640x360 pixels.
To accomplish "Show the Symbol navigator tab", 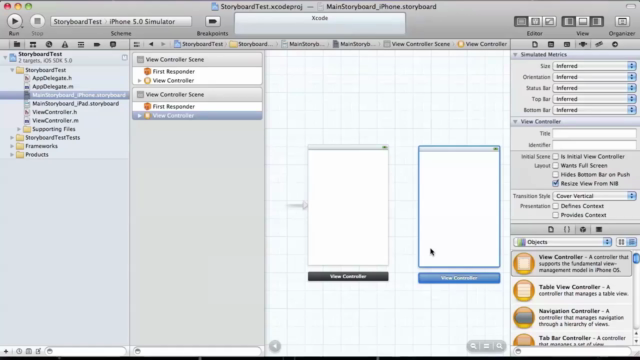I will point(33,44).
